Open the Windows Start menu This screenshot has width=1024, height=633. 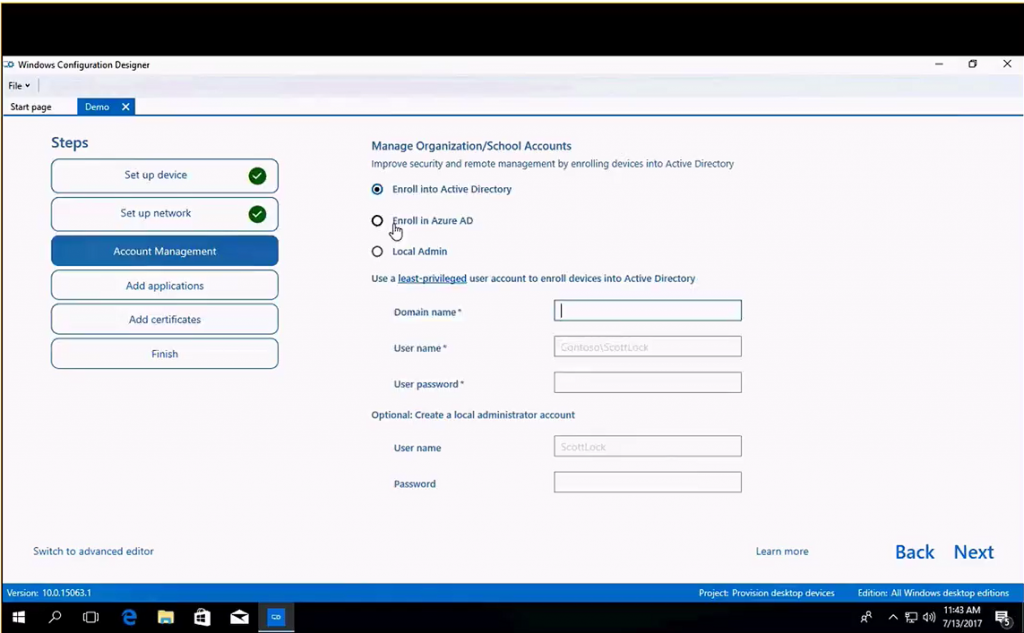point(19,617)
